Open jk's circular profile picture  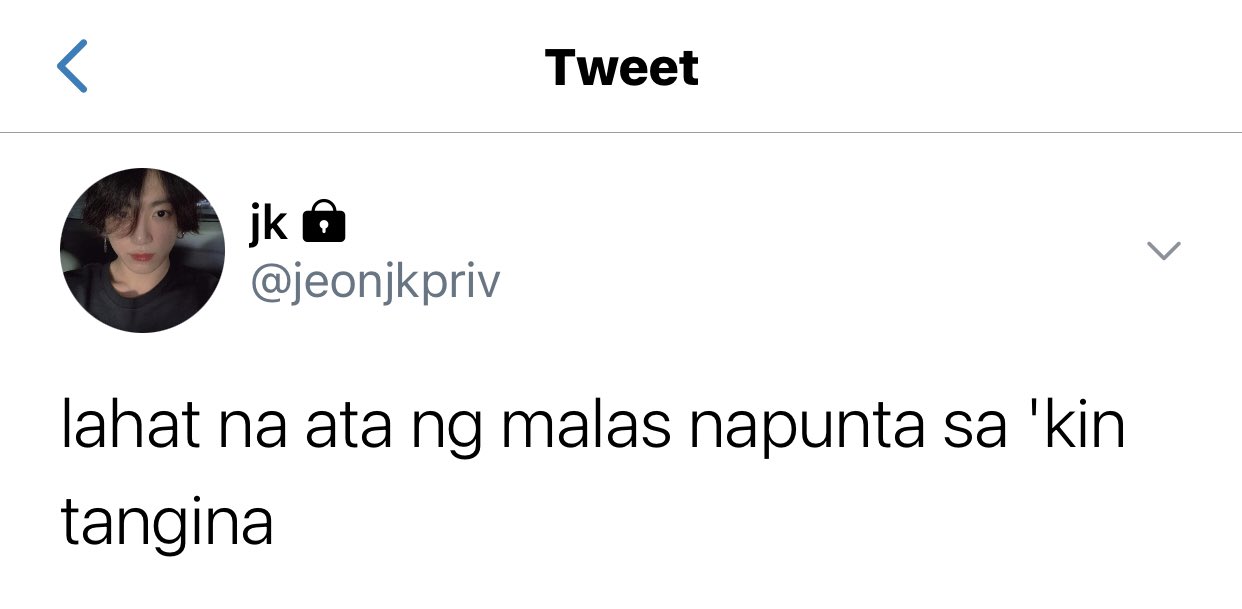(143, 250)
